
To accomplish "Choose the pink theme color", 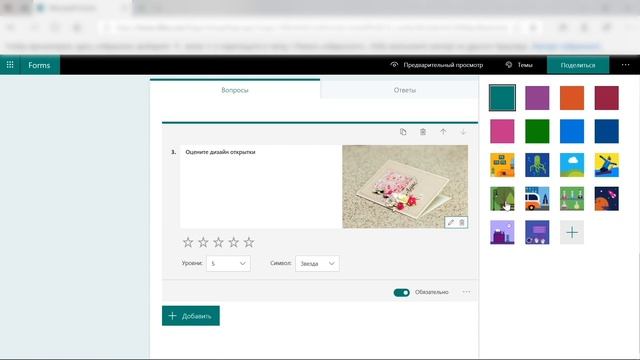I will (502, 131).
